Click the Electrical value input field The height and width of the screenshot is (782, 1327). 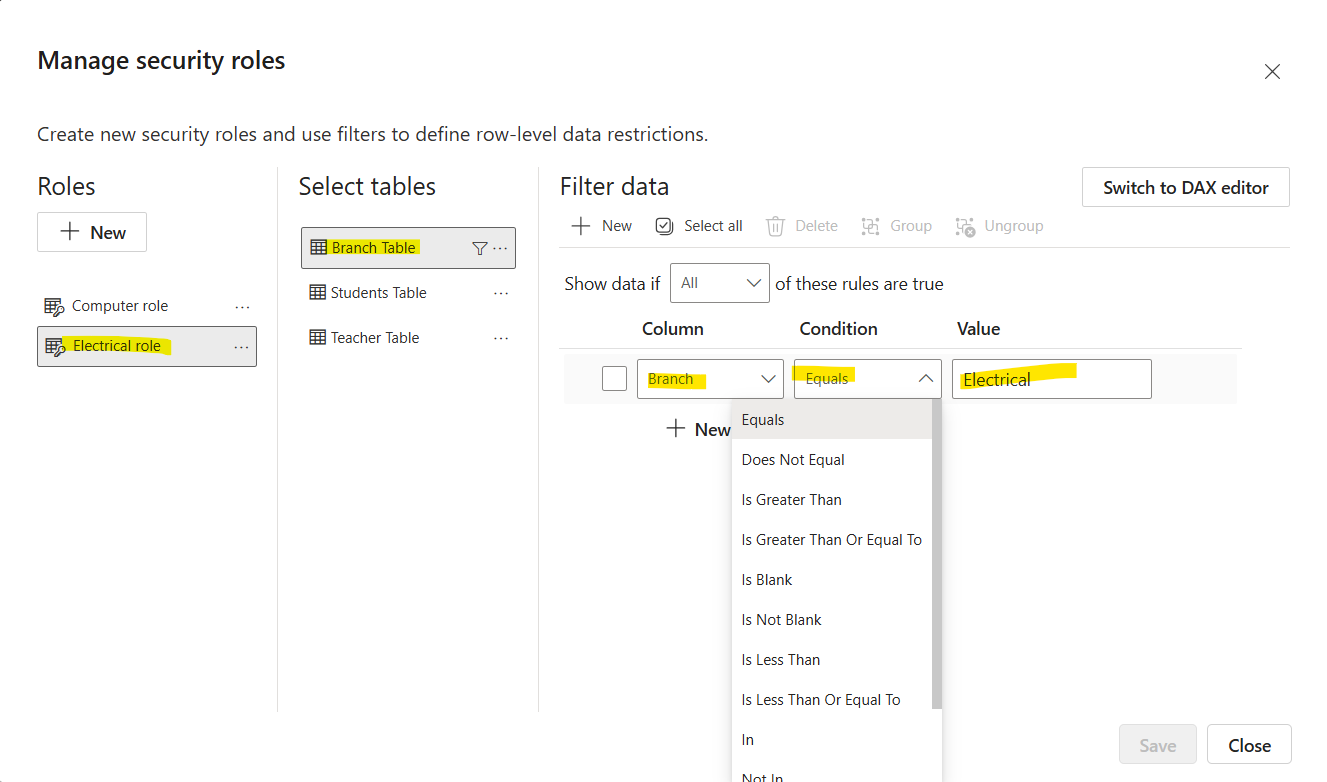click(x=1051, y=379)
